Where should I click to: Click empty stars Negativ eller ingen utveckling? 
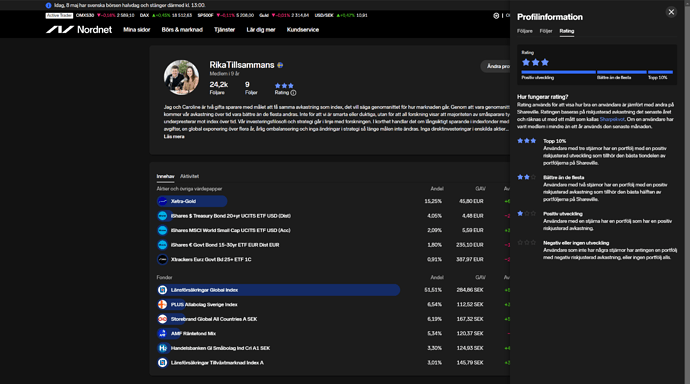click(527, 243)
